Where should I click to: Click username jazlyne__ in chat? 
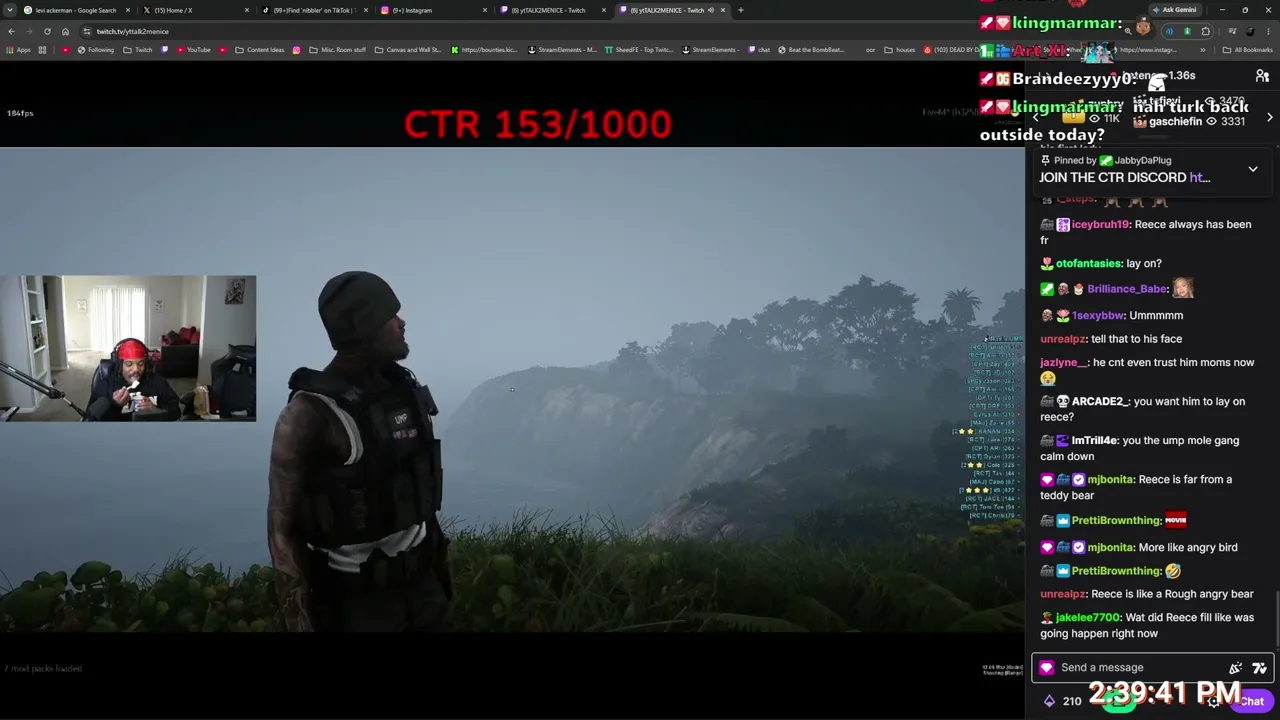1063,362
